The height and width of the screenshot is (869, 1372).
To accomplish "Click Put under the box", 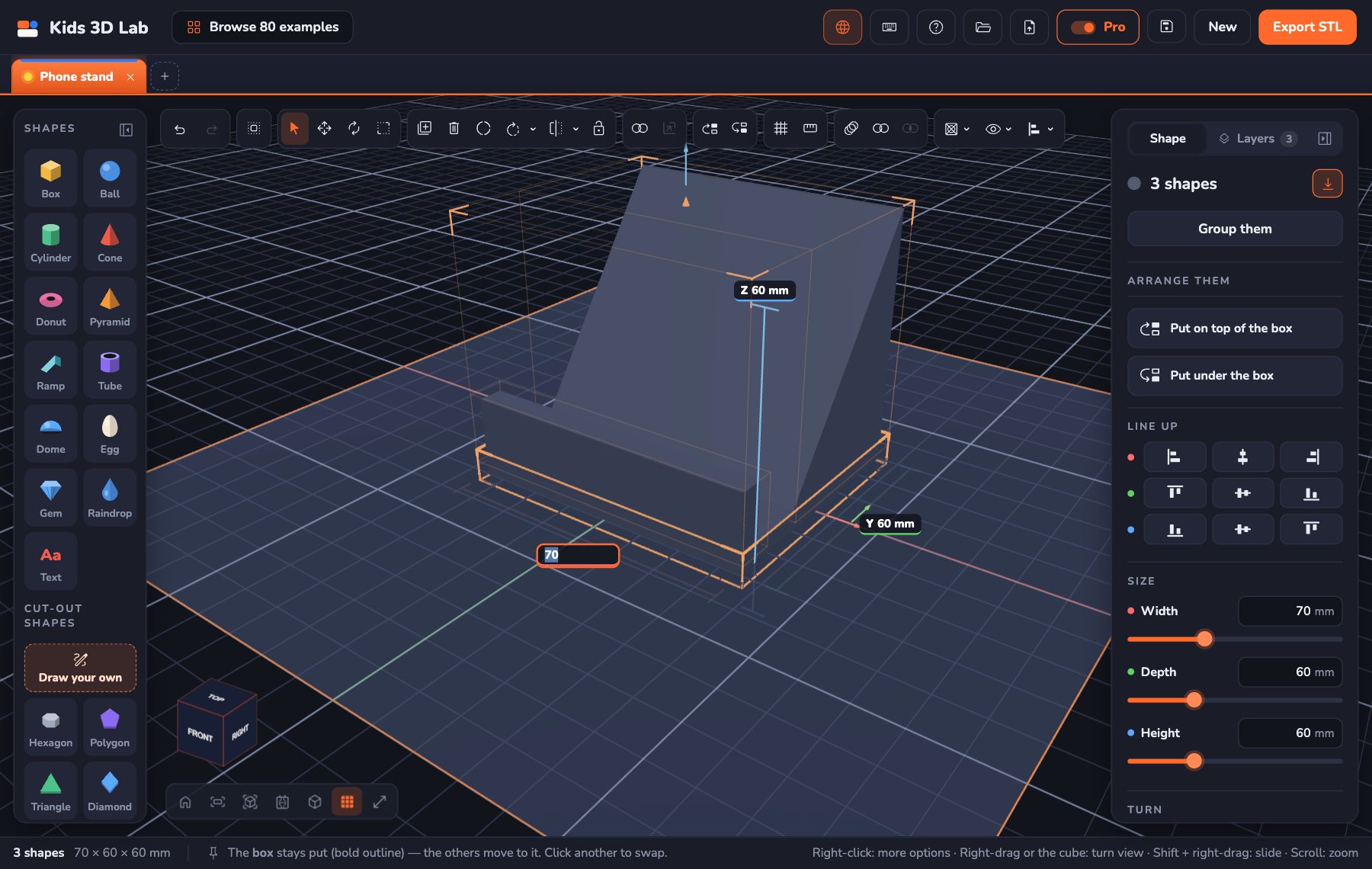I will pyautogui.click(x=1235, y=376).
